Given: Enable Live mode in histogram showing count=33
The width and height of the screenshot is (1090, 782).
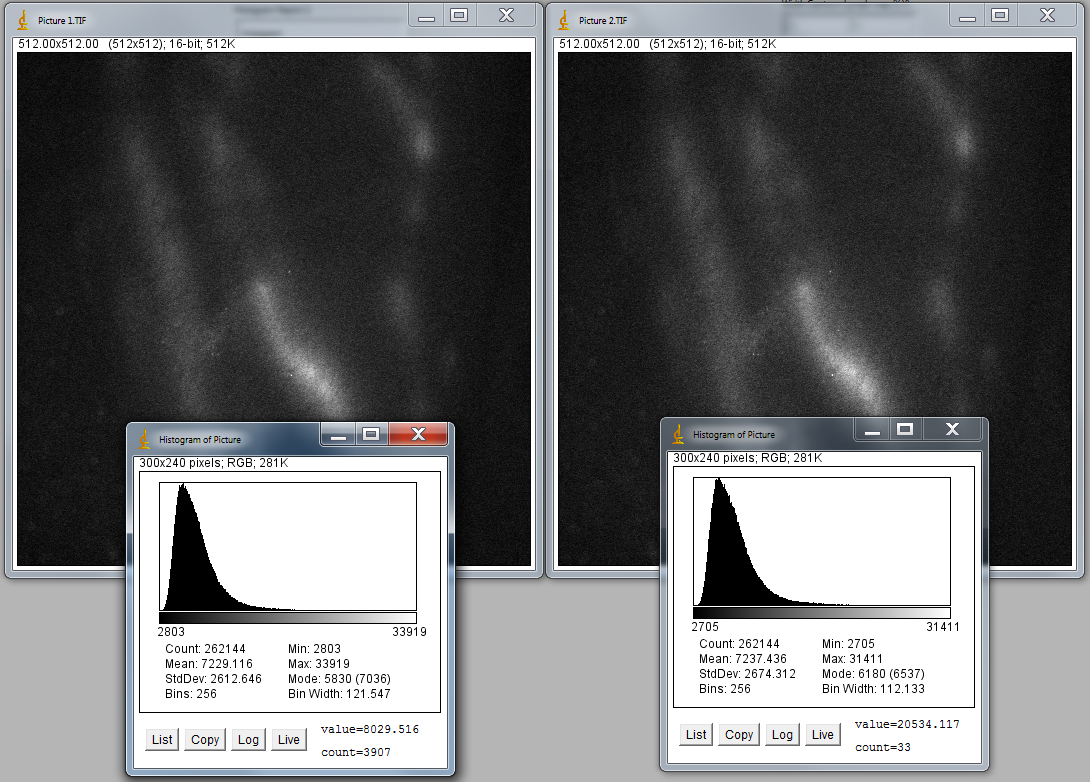Looking at the screenshot, I should click(822, 735).
